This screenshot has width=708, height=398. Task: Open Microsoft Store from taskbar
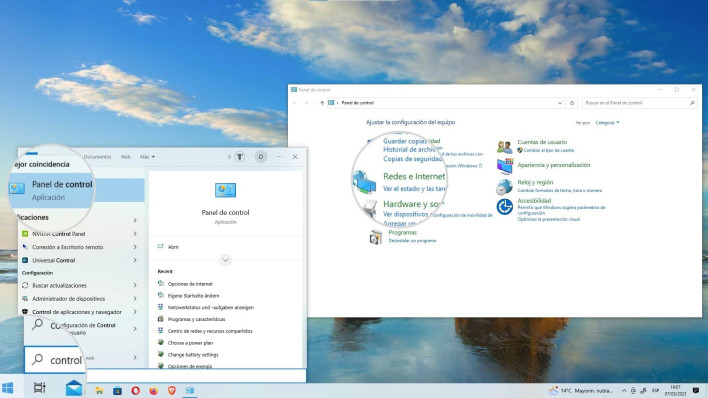(117, 390)
